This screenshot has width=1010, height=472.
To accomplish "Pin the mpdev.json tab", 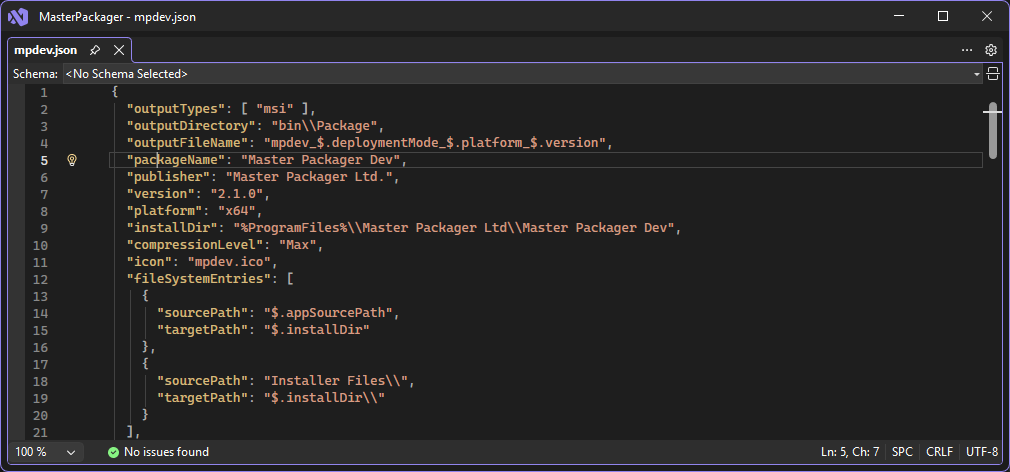I will pyautogui.click(x=95, y=50).
